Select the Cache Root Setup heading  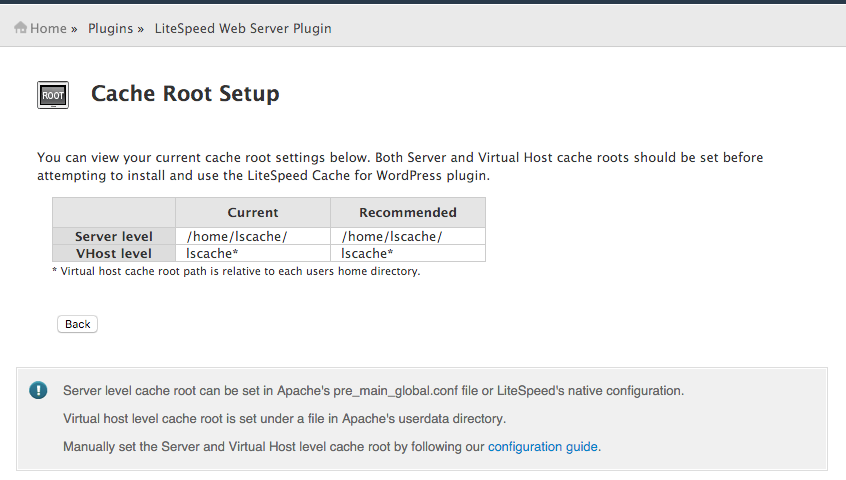(185, 93)
